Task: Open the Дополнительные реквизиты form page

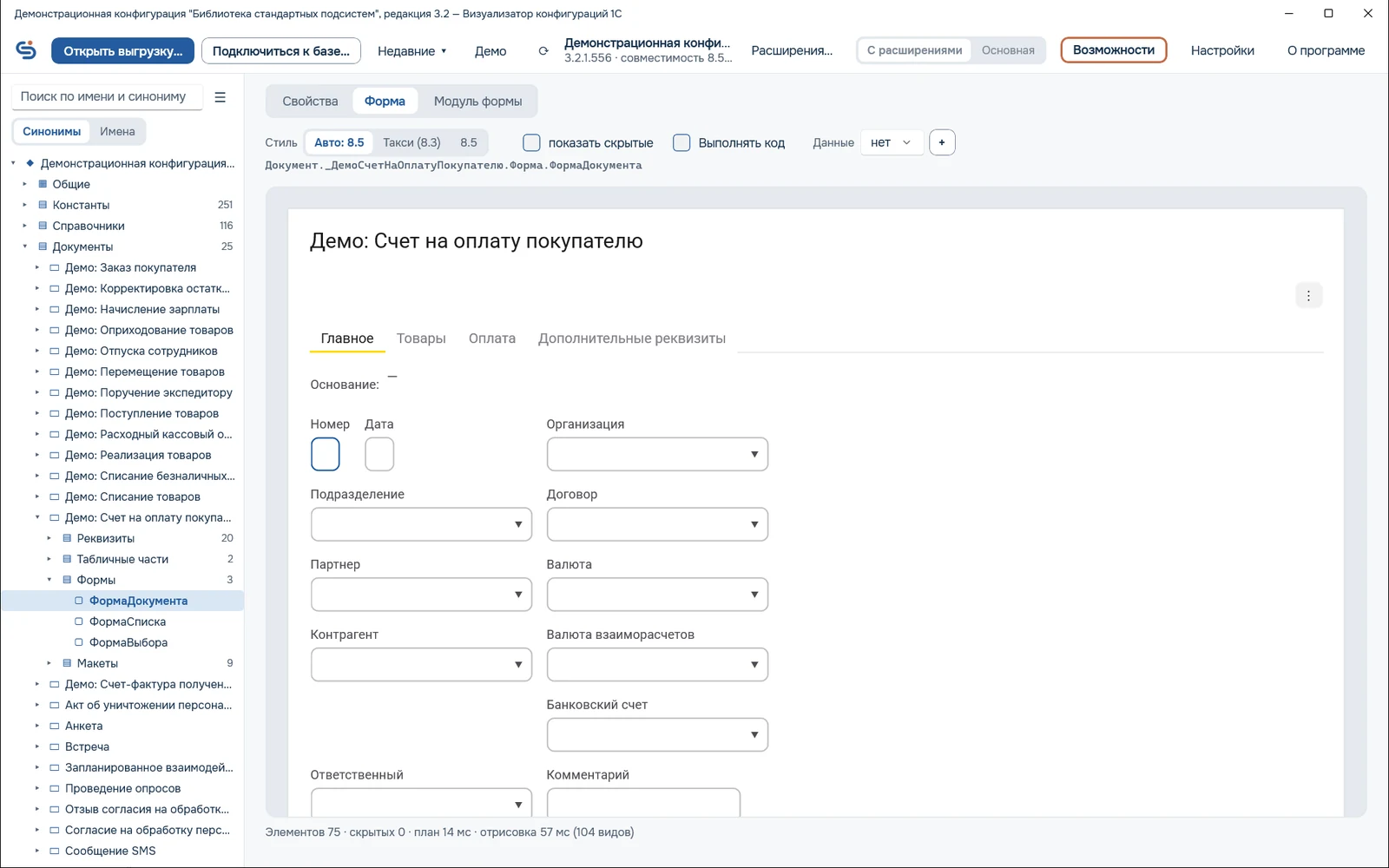Action: tap(632, 339)
